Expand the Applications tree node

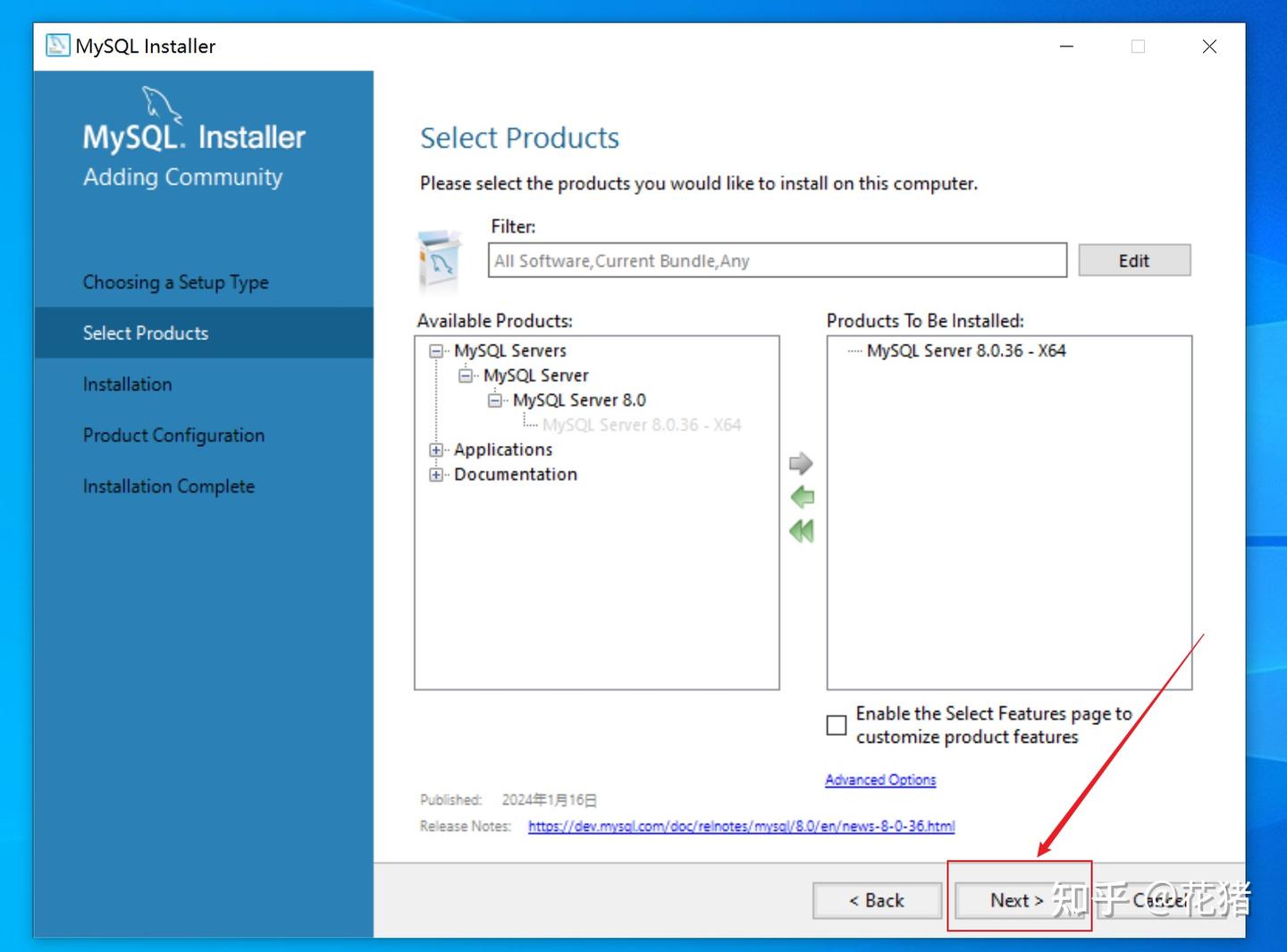pos(436,450)
